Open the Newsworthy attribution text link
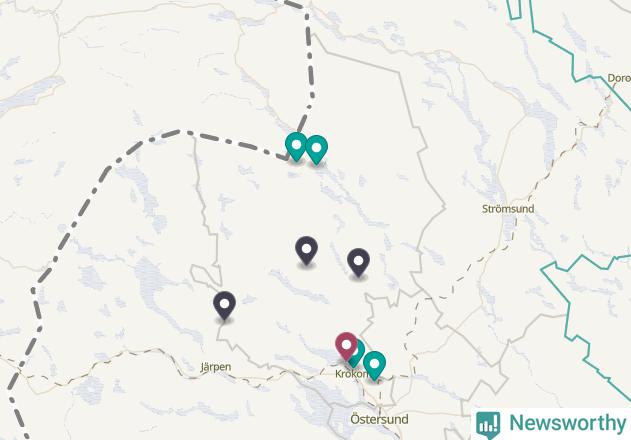 pyautogui.click(x=567, y=423)
